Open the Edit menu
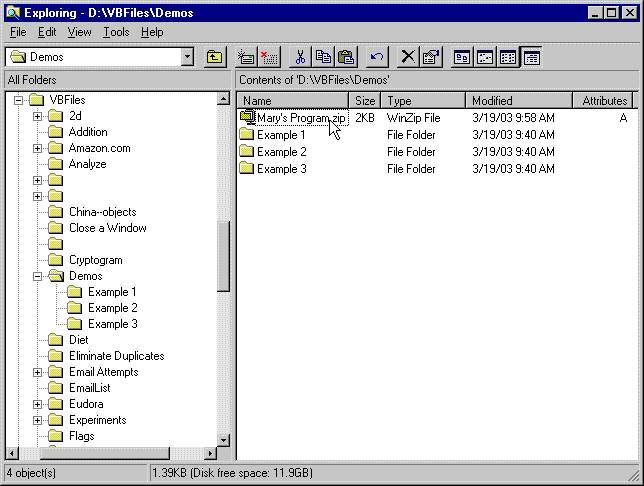 (x=47, y=32)
